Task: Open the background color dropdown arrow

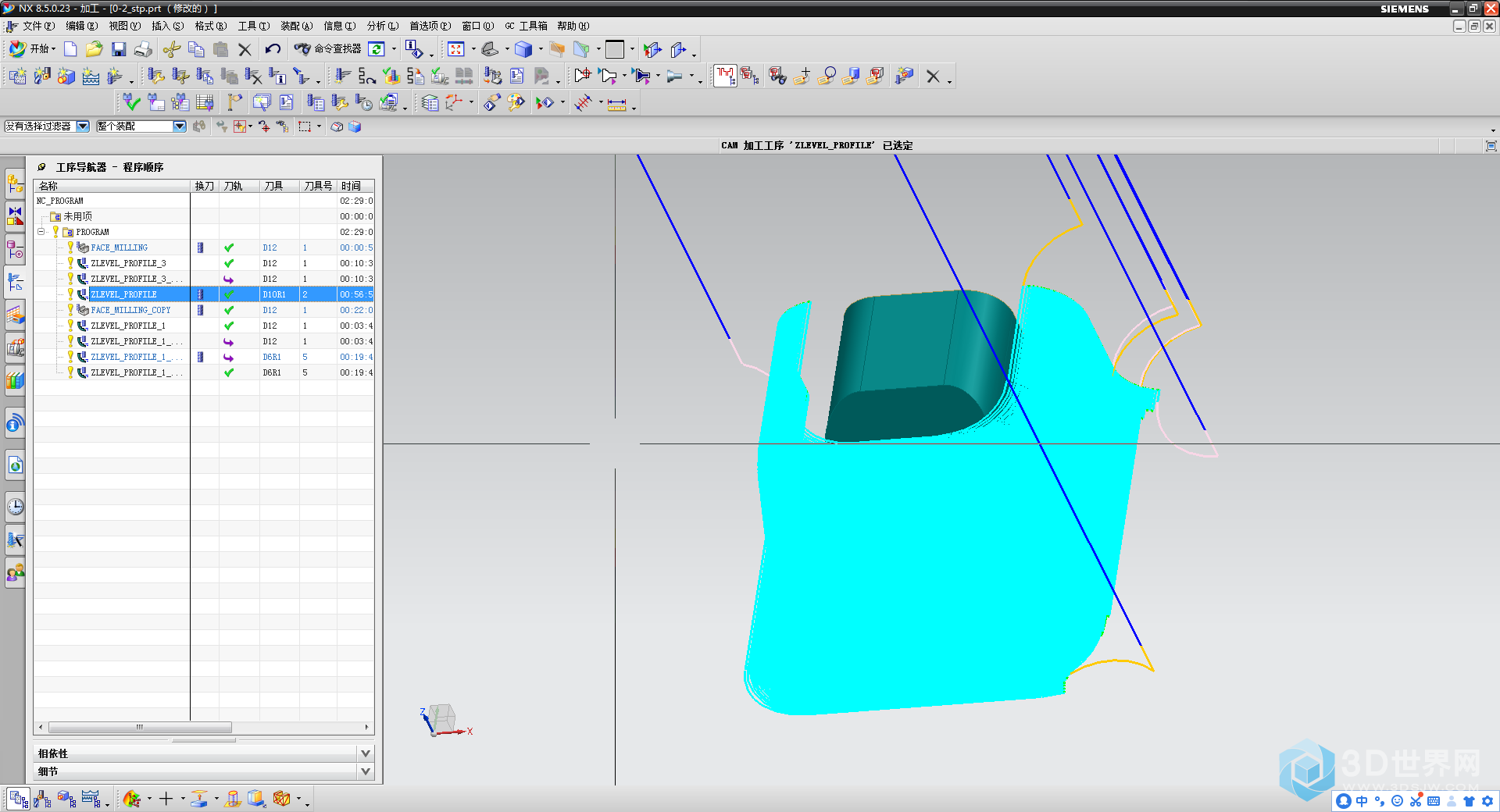Action: pyautogui.click(x=632, y=49)
